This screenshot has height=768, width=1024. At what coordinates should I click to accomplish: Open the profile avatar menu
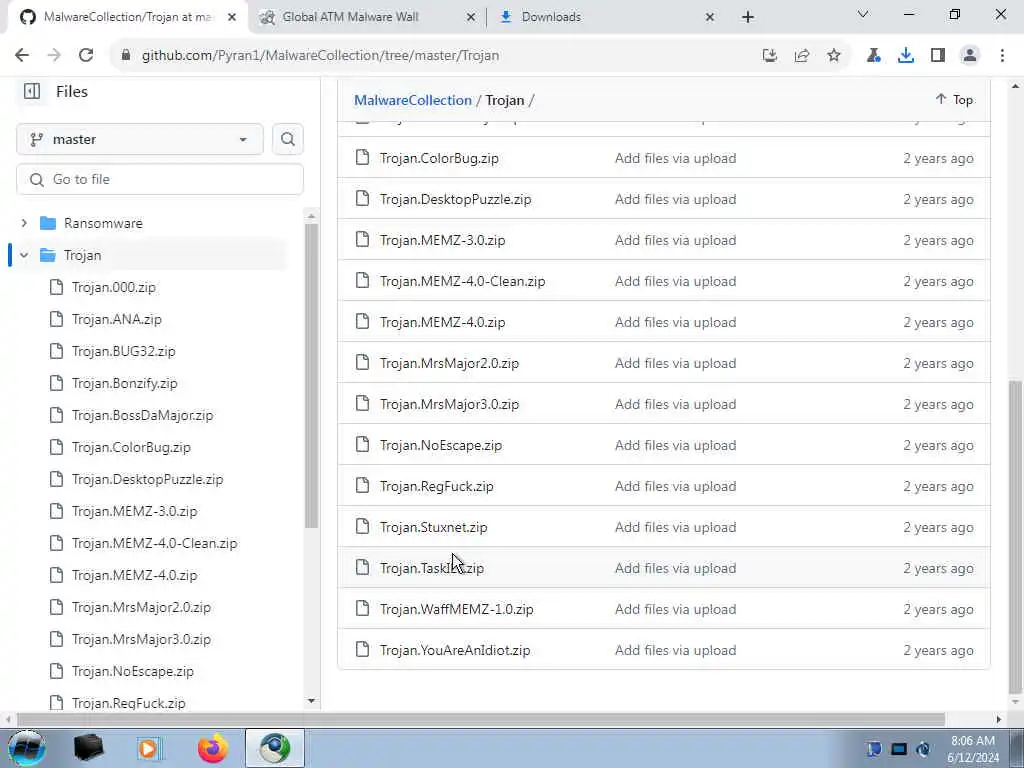[970, 56]
